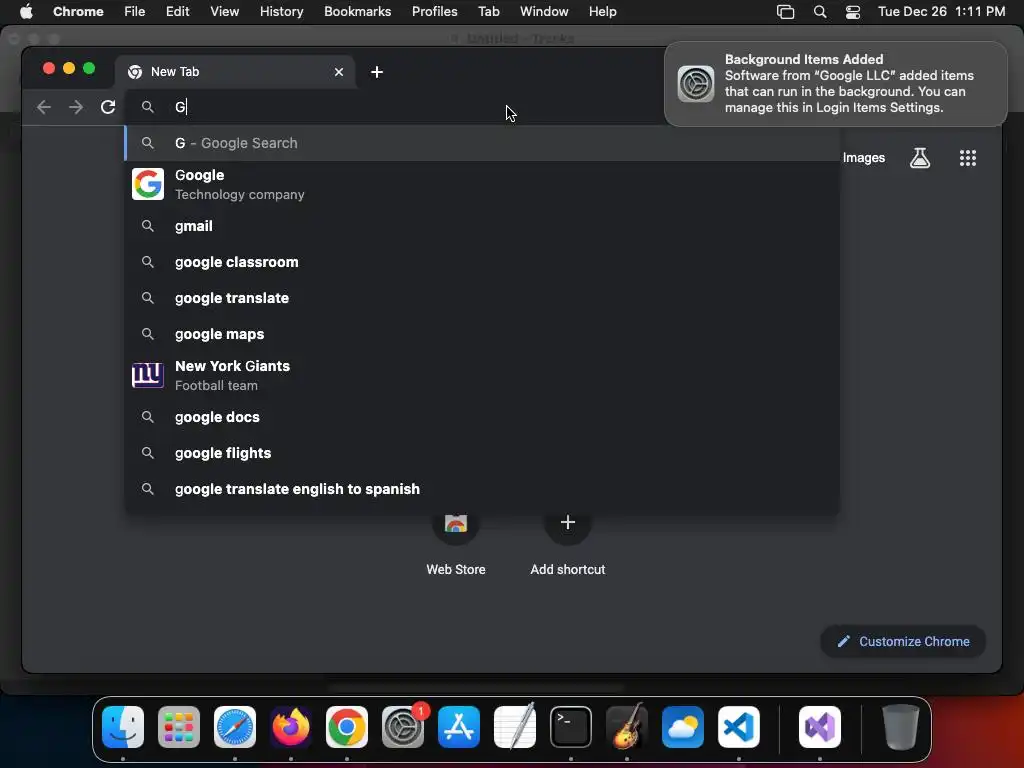Click the forward navigation arrow
The width and height of the screenshot is (1024, 768).
(76, 107)
